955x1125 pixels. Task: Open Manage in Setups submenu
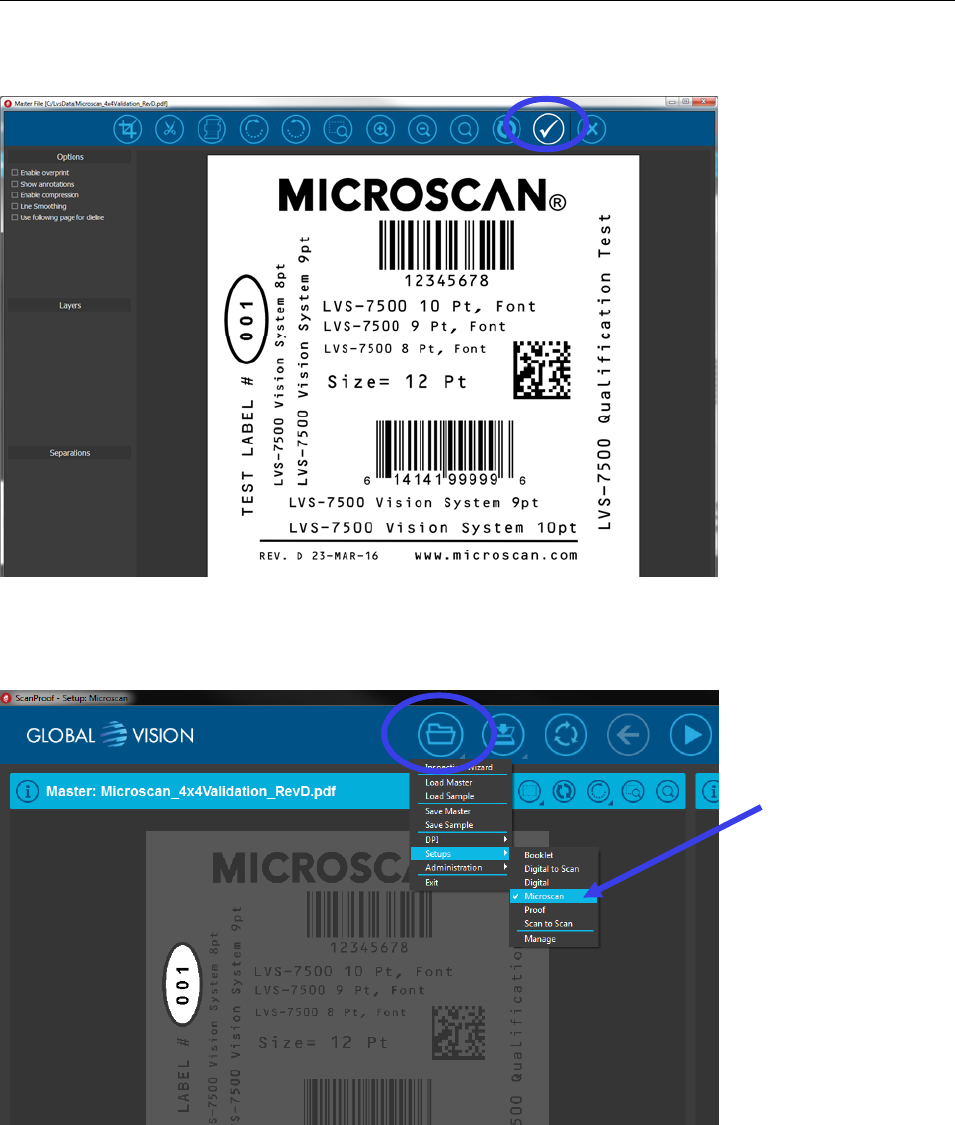(x=553, y=939)
